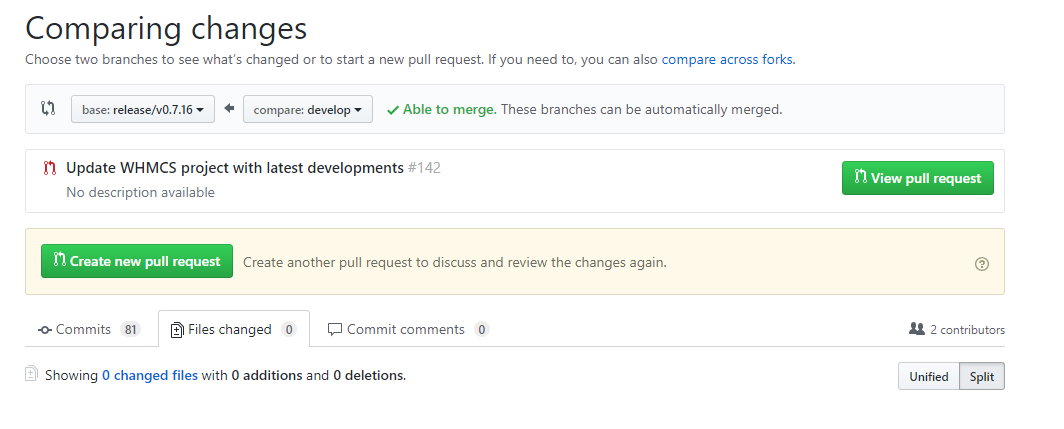Image resolution: width=1064 pixels, height=429 pixels.
Task: Click the left arrow between branch selectors
Action: pyautogui.click(x=229, y=109)
